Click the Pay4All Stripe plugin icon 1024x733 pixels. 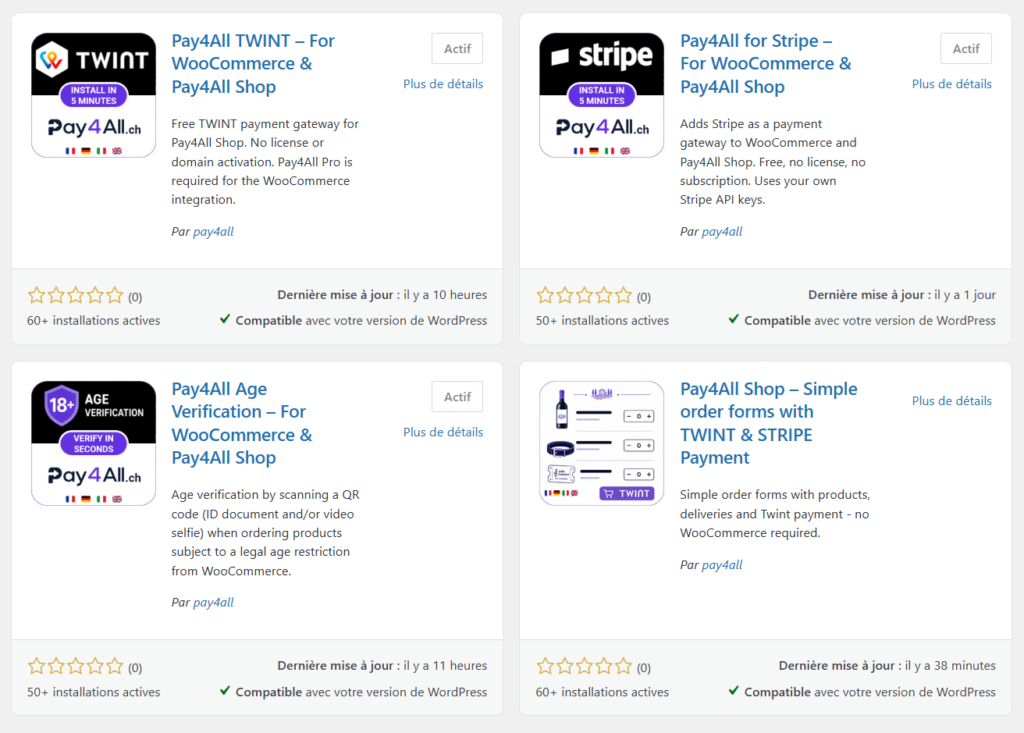pos(601,95)
